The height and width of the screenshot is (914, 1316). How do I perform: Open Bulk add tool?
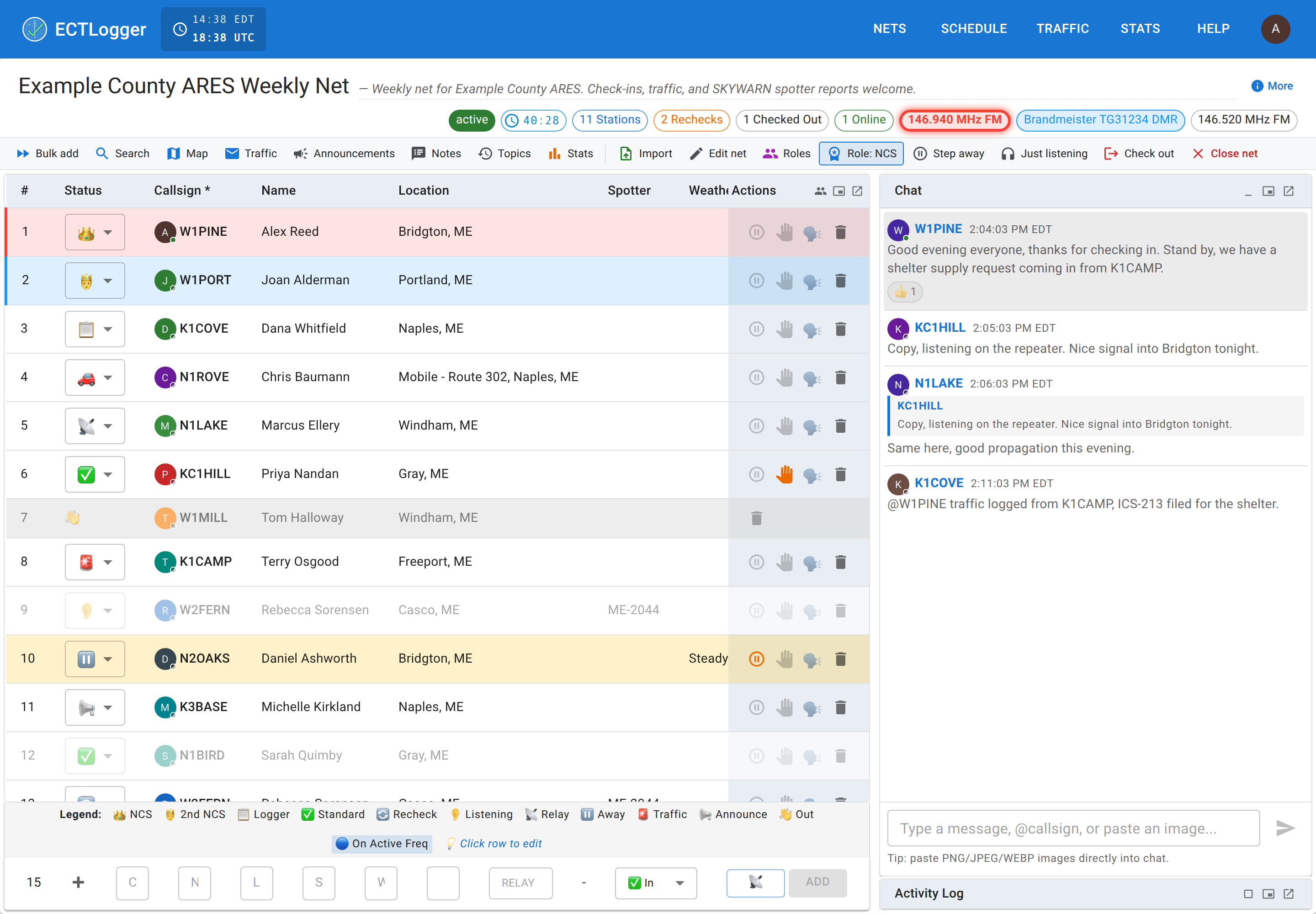(48, 154)
